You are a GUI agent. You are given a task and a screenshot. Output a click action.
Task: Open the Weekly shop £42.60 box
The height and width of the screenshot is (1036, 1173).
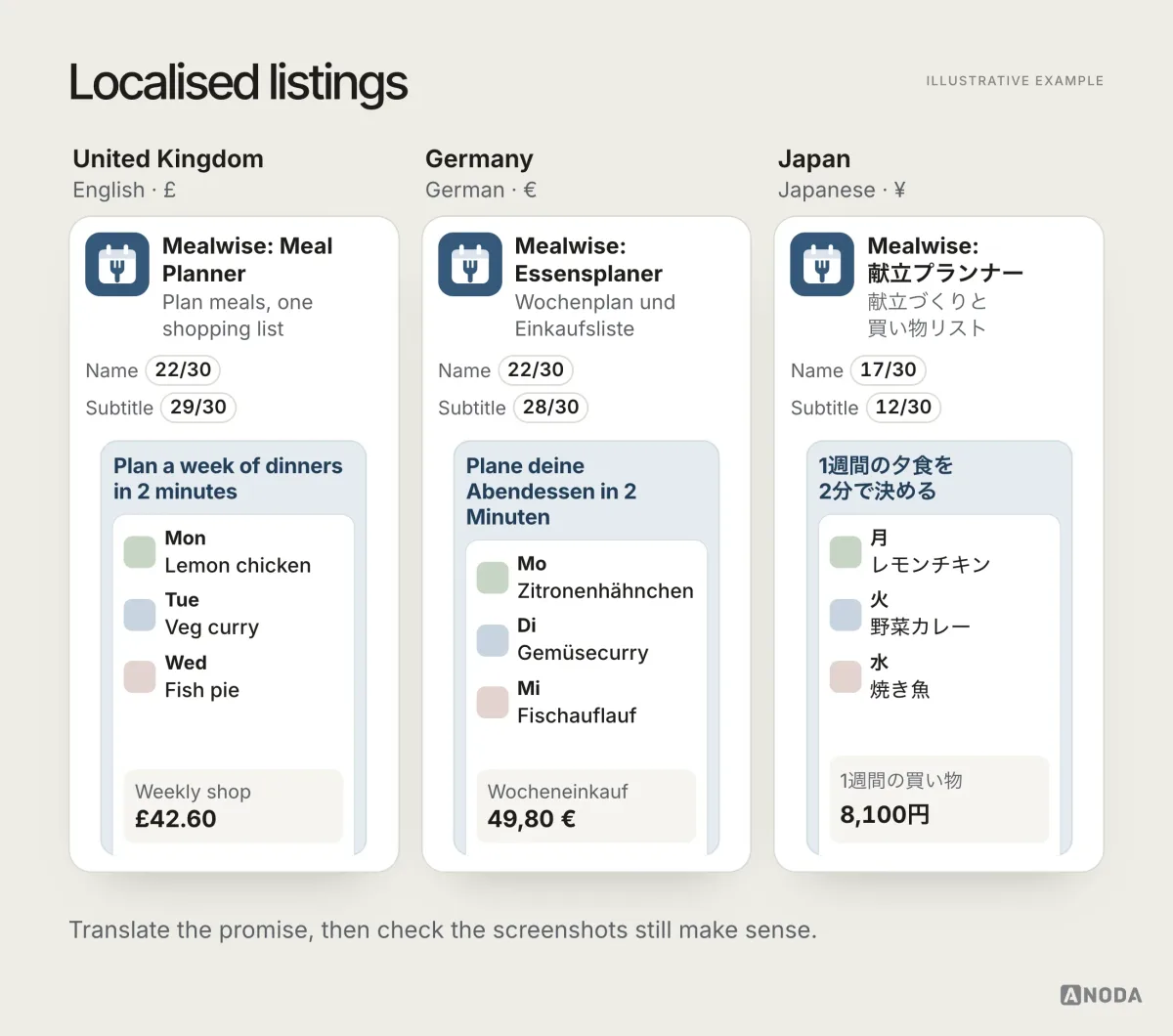point(233,805)
